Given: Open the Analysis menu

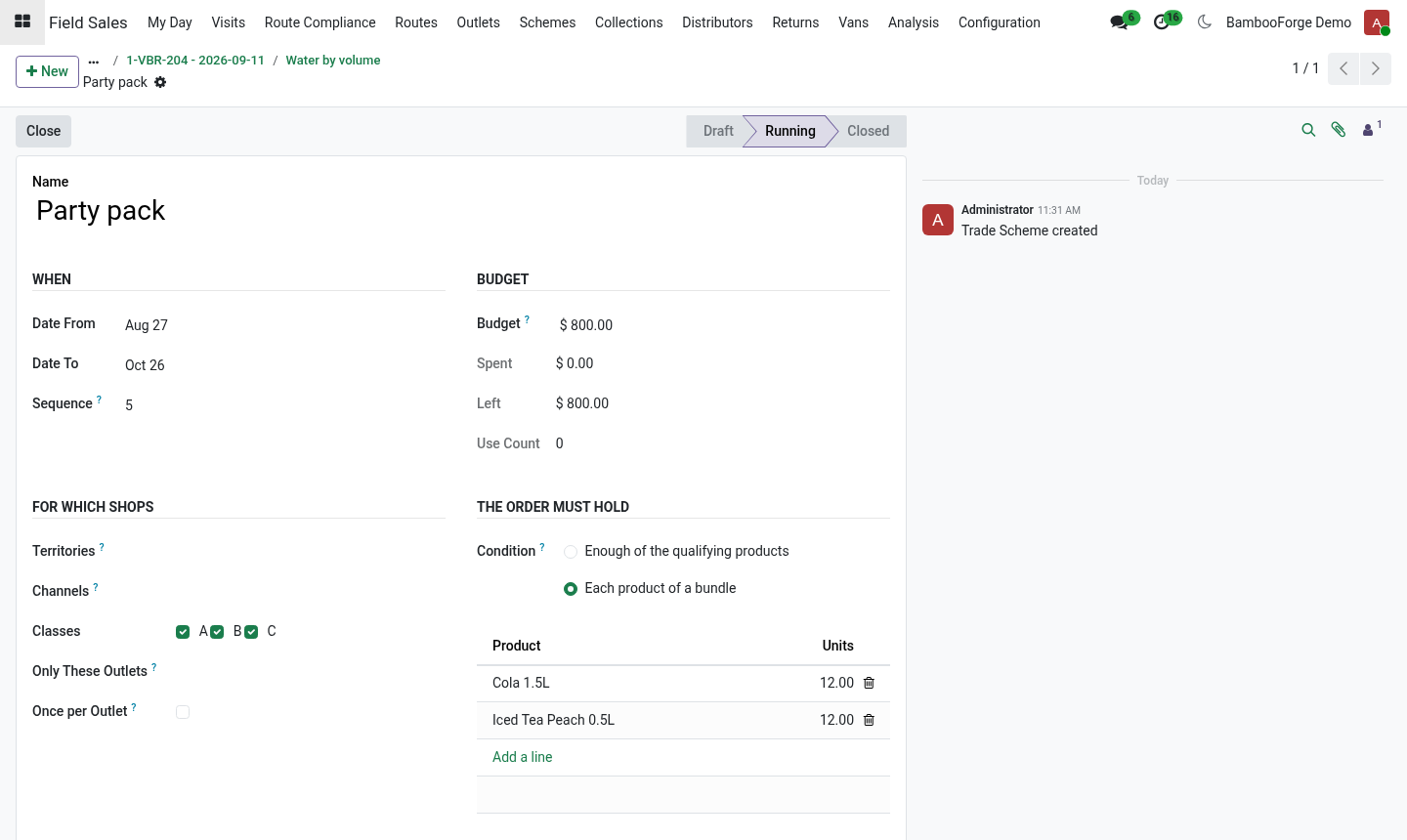Looking at the screenshot, I should 913,22.
